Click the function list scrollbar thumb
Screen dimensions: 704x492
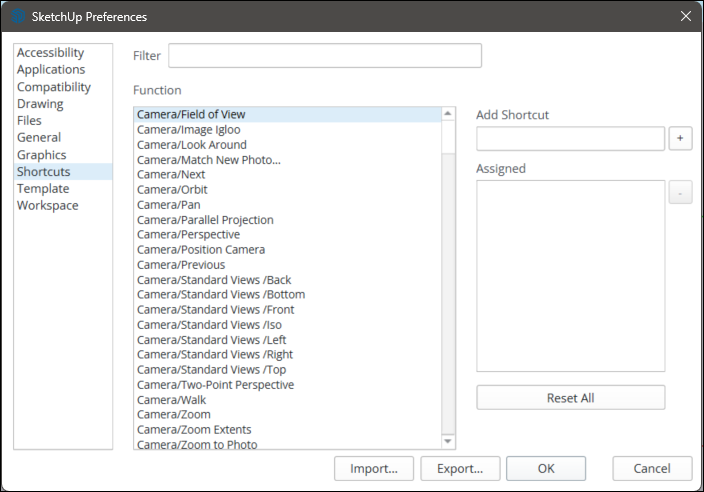coord(448,136)
